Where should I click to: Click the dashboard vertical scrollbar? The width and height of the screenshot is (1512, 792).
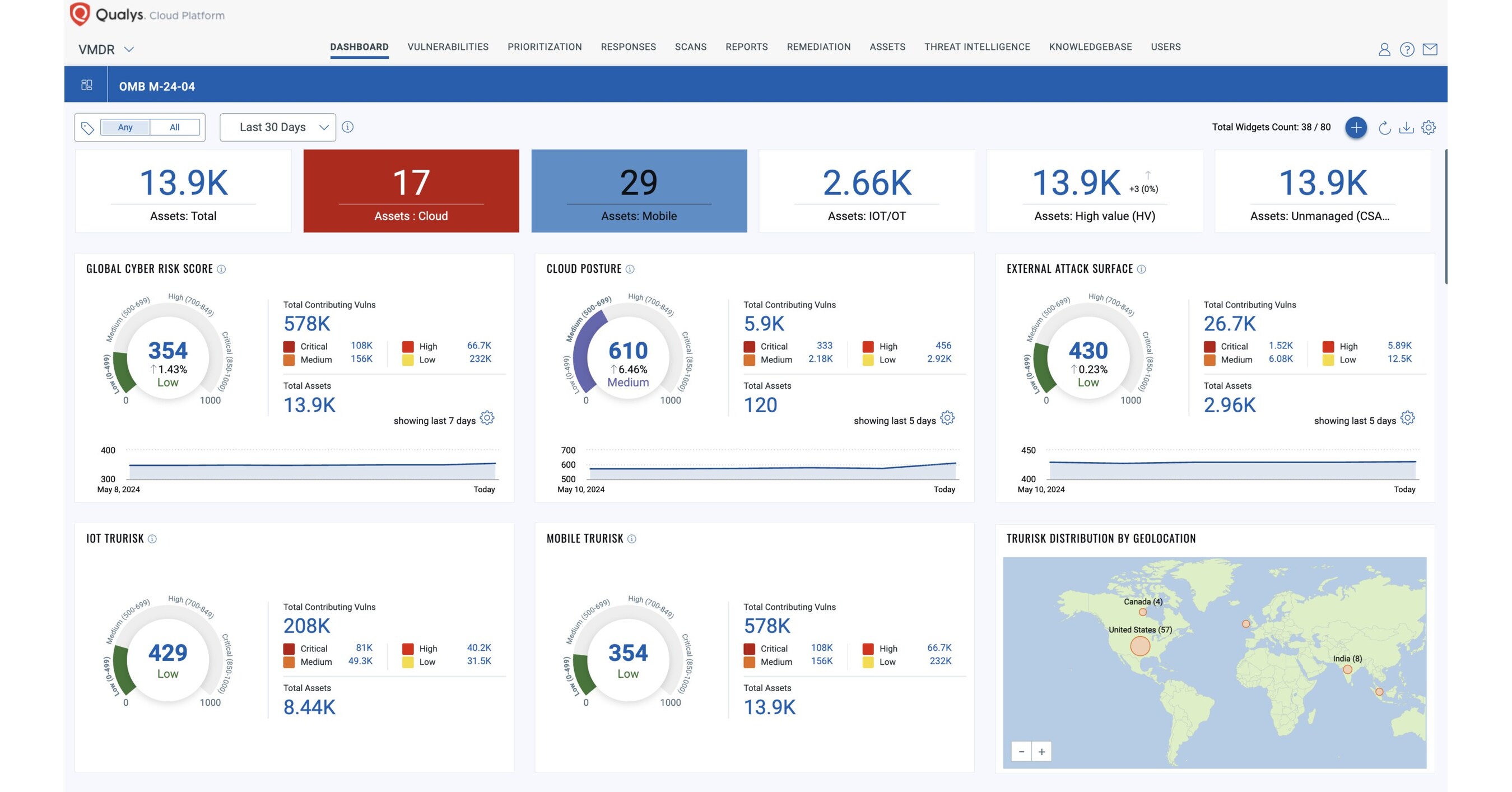(1446, 216)
